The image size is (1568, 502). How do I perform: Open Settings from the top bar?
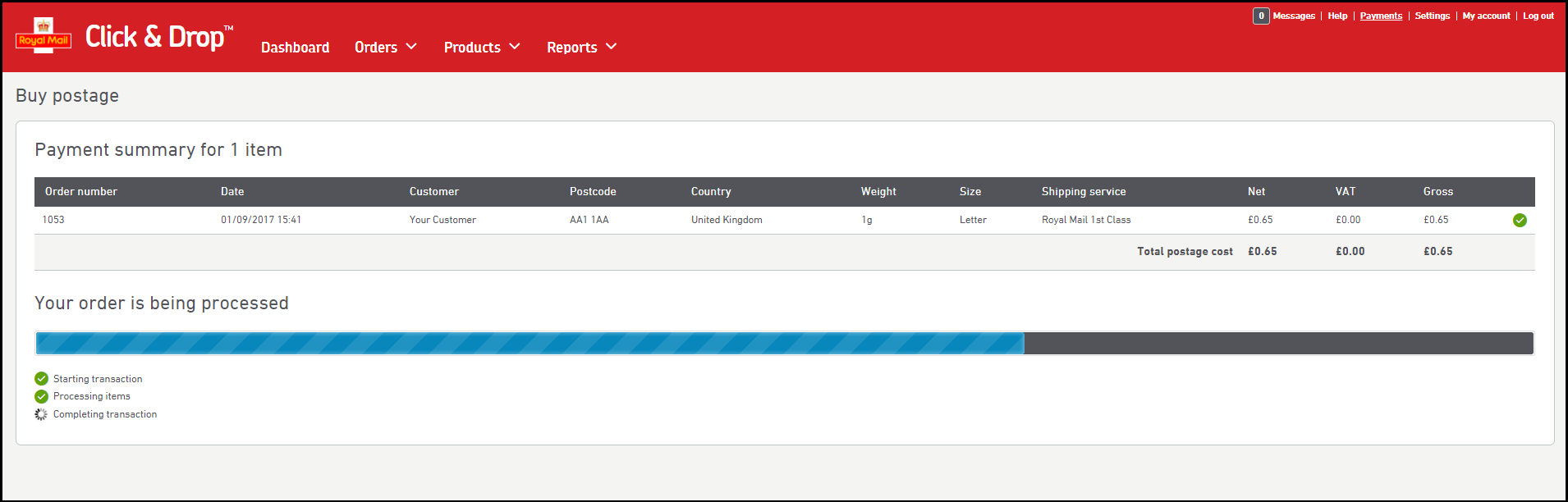[1433, 16]
